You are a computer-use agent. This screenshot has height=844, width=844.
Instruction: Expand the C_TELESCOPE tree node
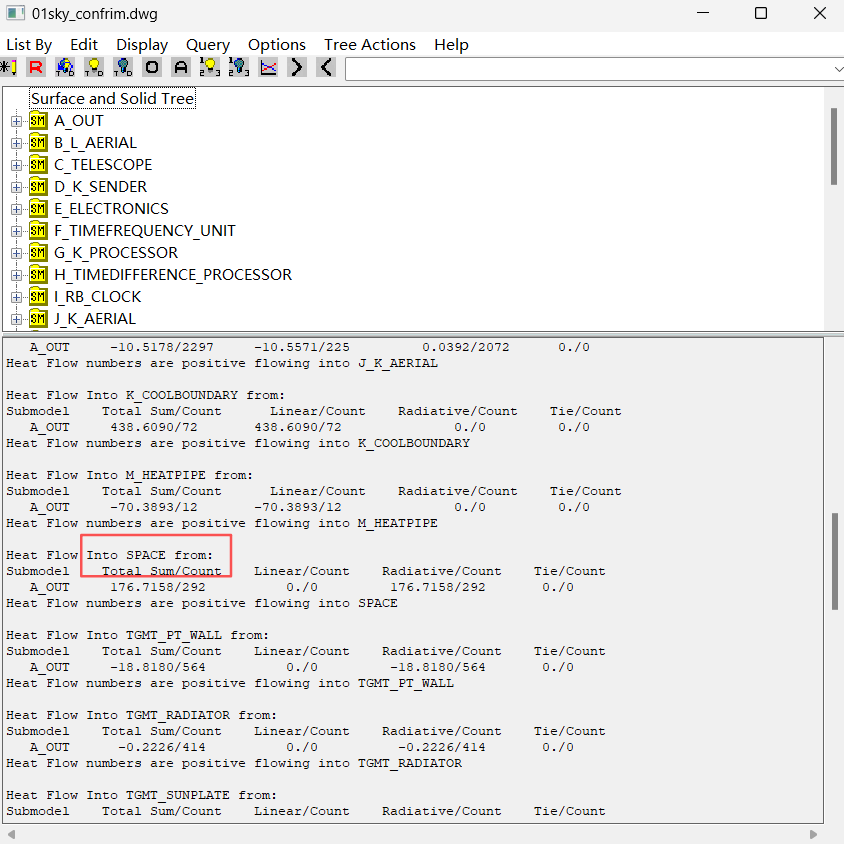tap(16, 165)
